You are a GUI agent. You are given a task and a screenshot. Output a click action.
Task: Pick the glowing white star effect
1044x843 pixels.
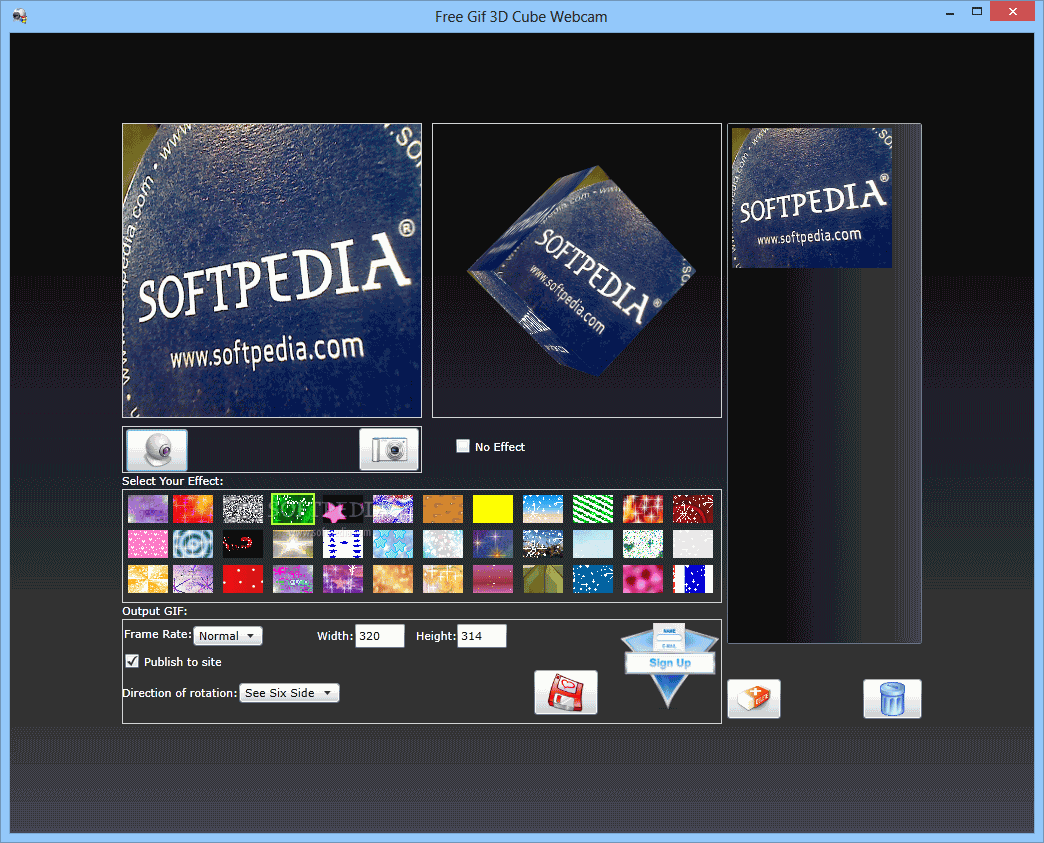[293, 544]
